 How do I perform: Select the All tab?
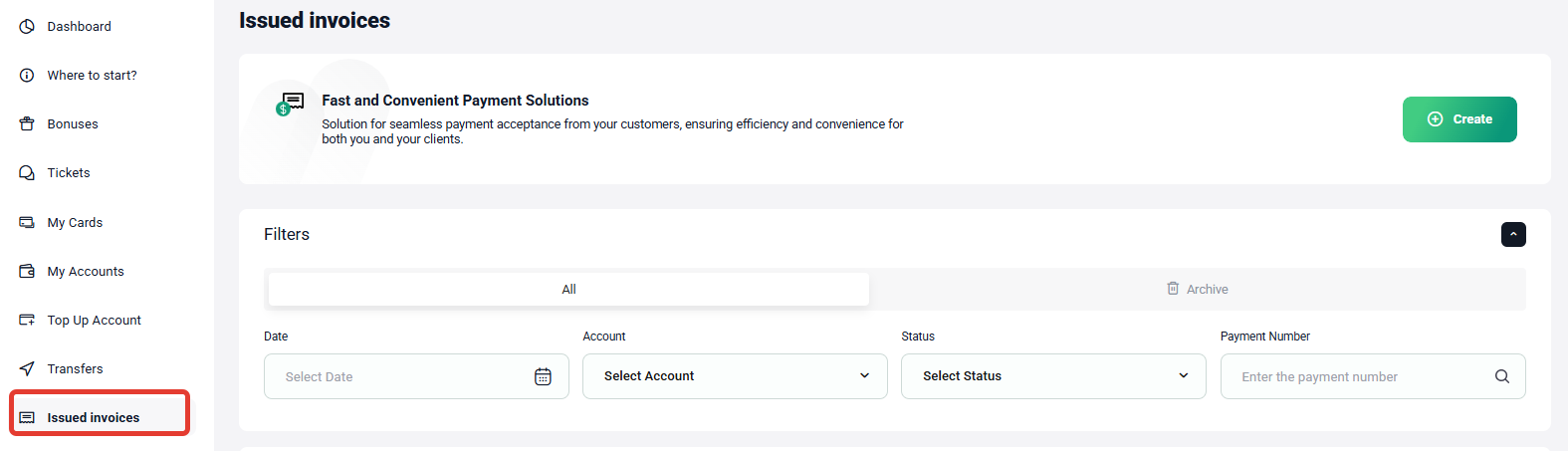(568, 289)
